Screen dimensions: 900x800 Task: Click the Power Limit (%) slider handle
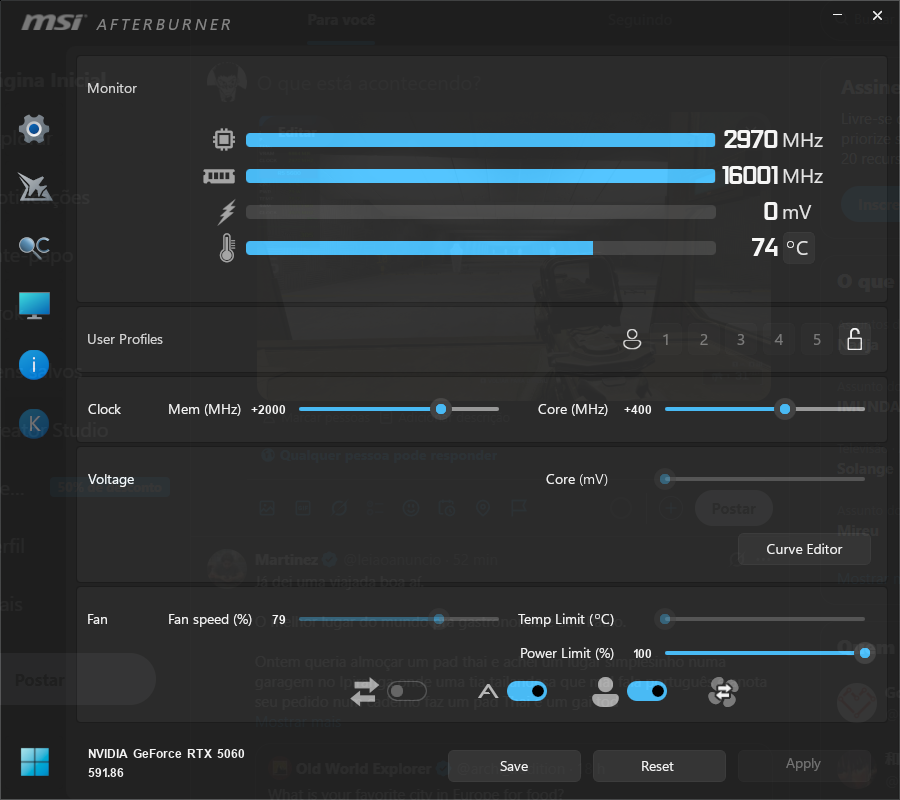pos(864,653)
